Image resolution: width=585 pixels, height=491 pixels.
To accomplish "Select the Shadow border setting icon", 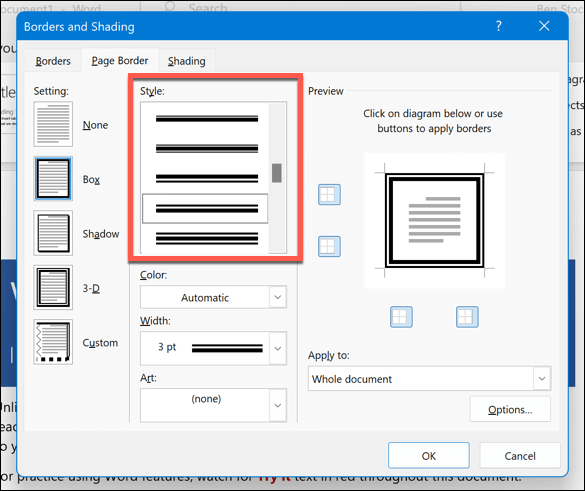I will click(53, 233).
